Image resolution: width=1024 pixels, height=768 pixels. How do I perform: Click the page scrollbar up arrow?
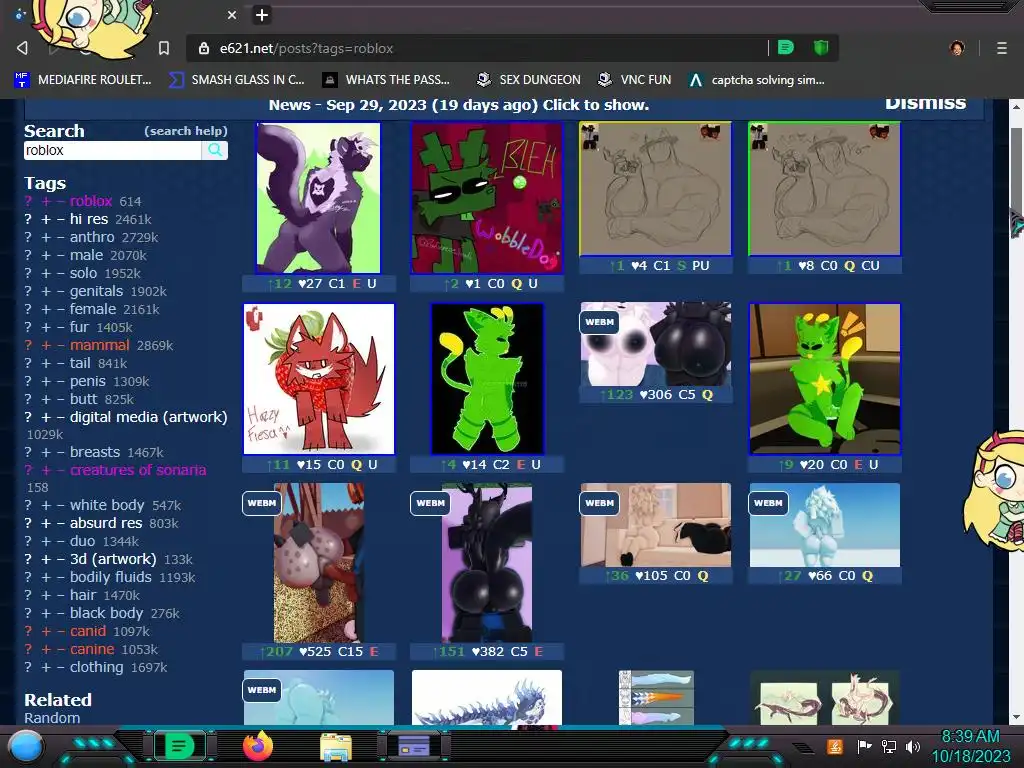pos(1016,106)
